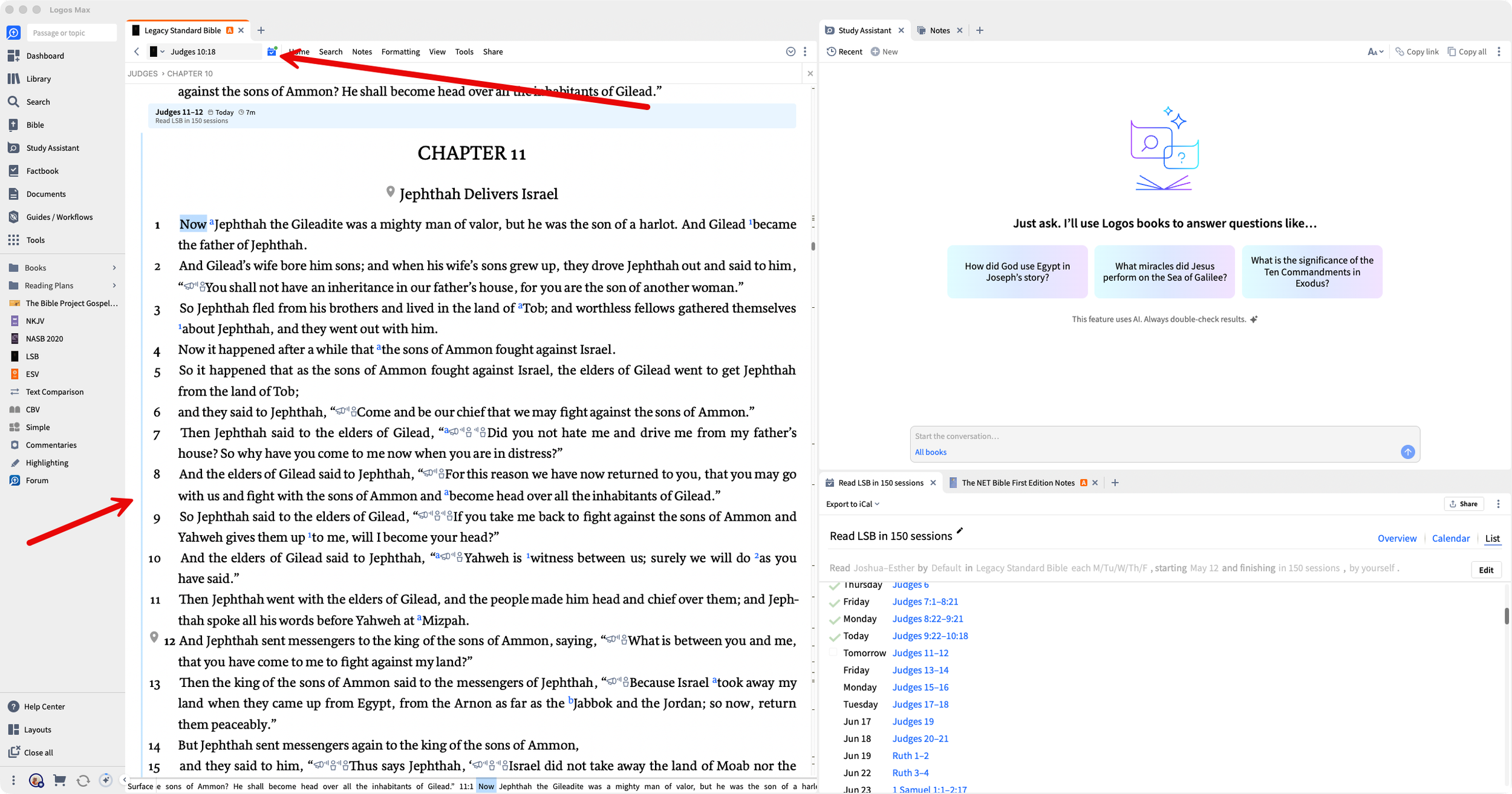Screen dimensions: 1512x794
Task: Click the reading plan list scrollbar
Action: coord(1507,616)
